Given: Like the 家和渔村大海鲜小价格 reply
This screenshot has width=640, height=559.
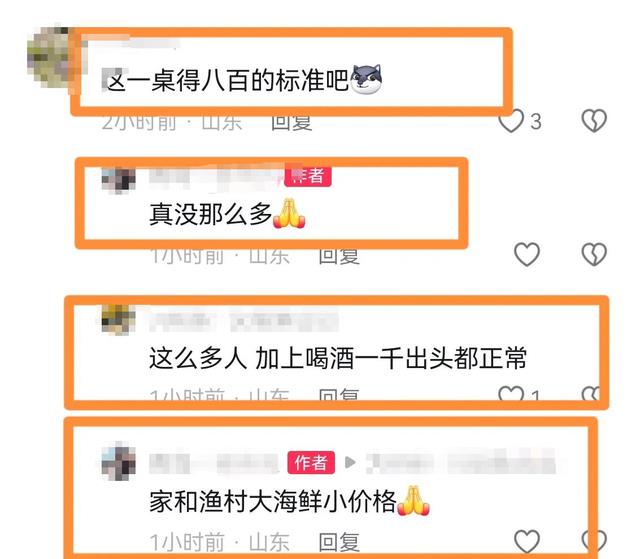Looking at the screenshot, I should tap(527, 541).
